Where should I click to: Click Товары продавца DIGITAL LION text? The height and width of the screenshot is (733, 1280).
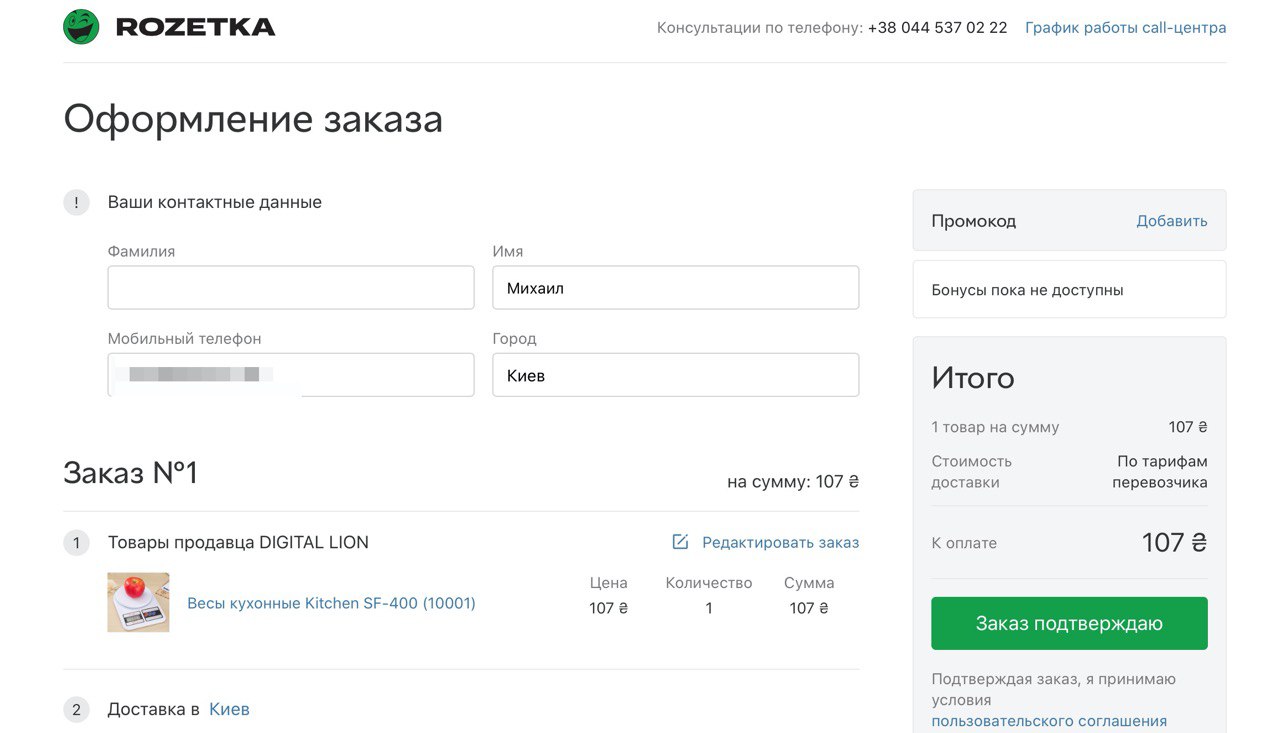click(x=238, y=543)
